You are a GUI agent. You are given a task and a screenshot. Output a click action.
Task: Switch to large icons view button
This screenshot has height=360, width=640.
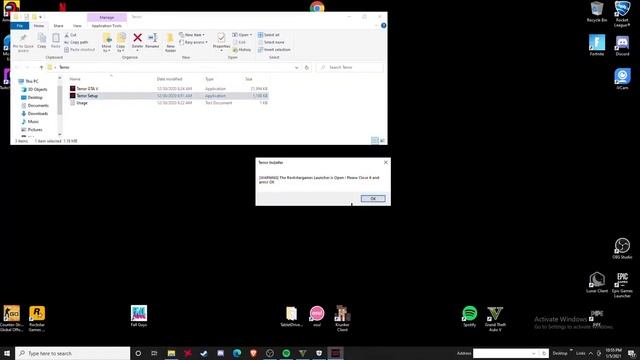click(382, 141)
